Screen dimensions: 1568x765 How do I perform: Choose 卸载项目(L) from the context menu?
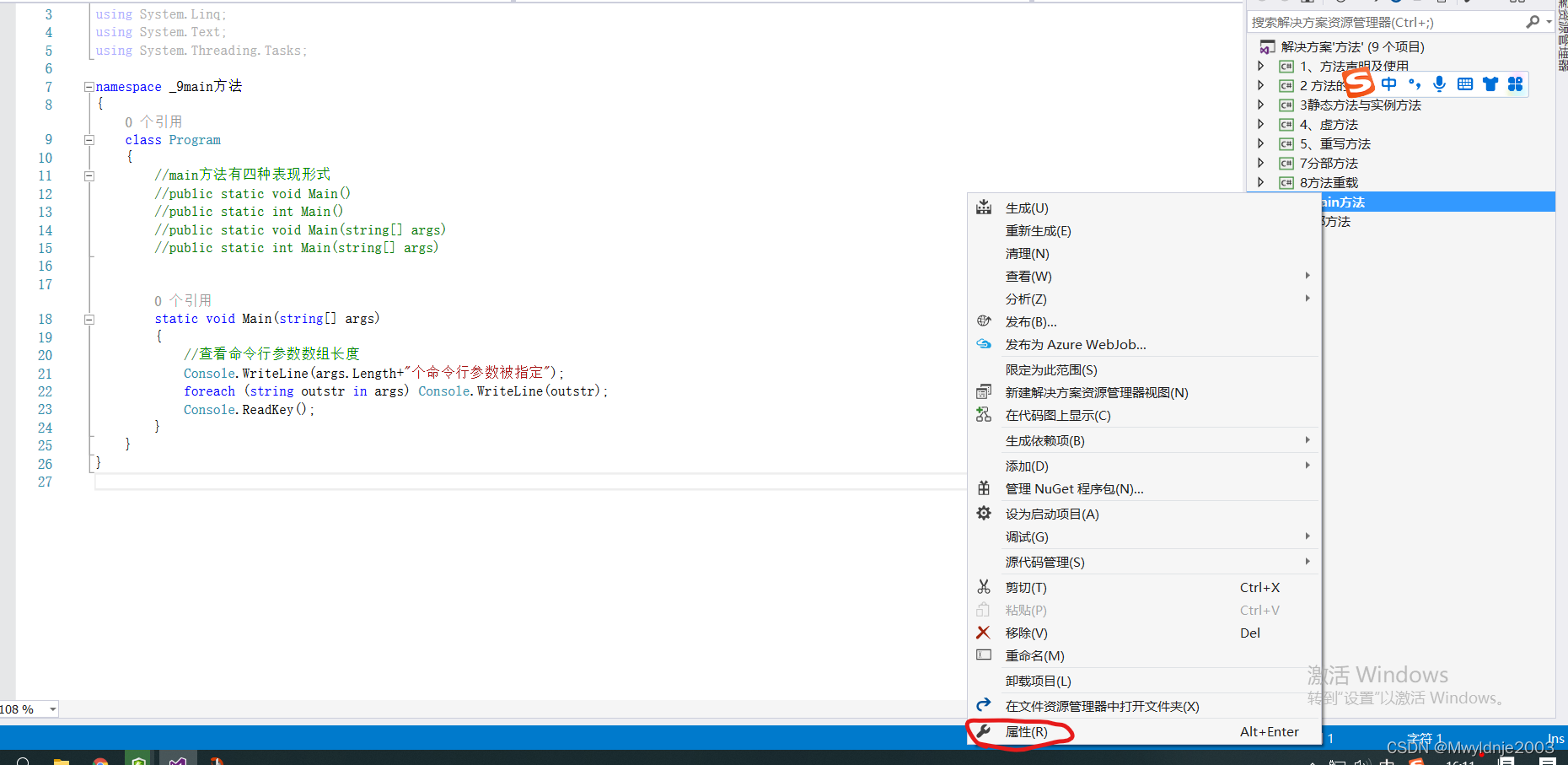pos(1144,681)
